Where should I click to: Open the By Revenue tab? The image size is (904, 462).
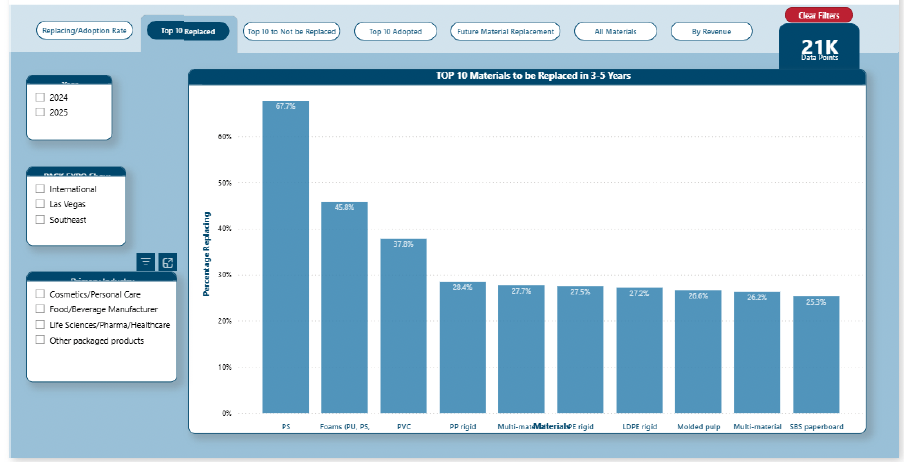coord(710,31)
